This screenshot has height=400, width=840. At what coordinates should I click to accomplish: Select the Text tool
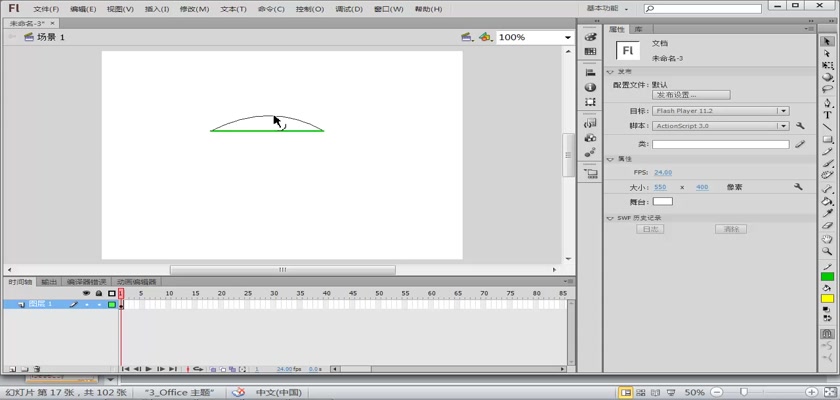point(827,115)
